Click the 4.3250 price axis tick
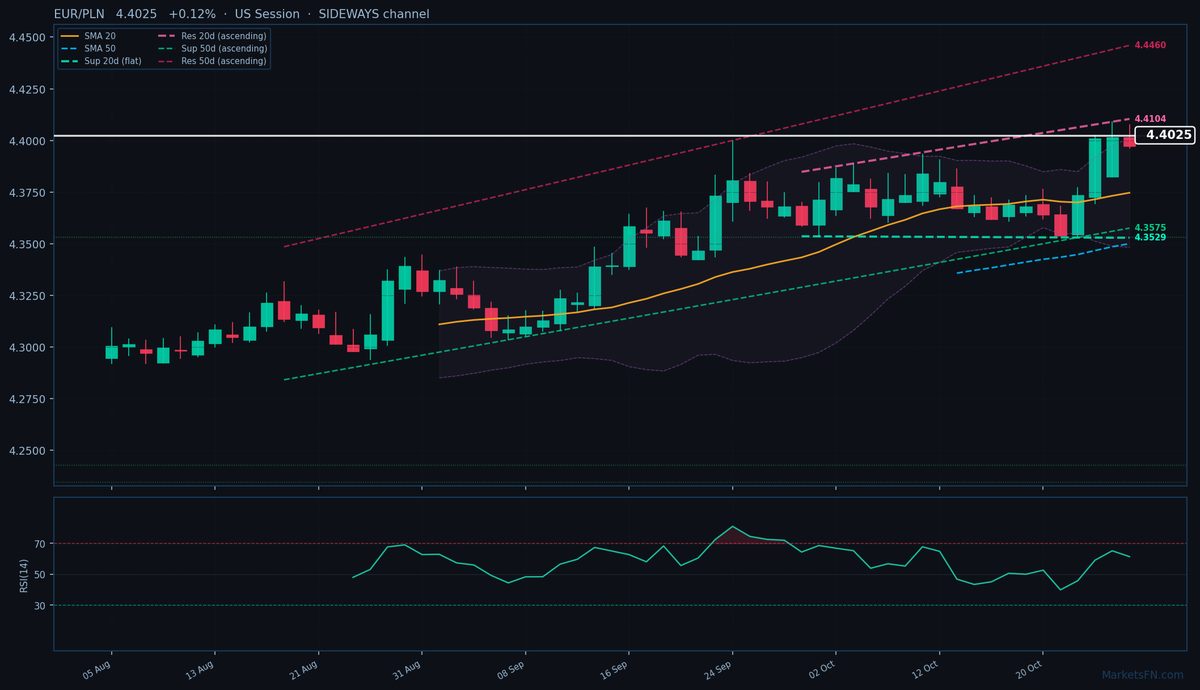 (x=26, y=296)
